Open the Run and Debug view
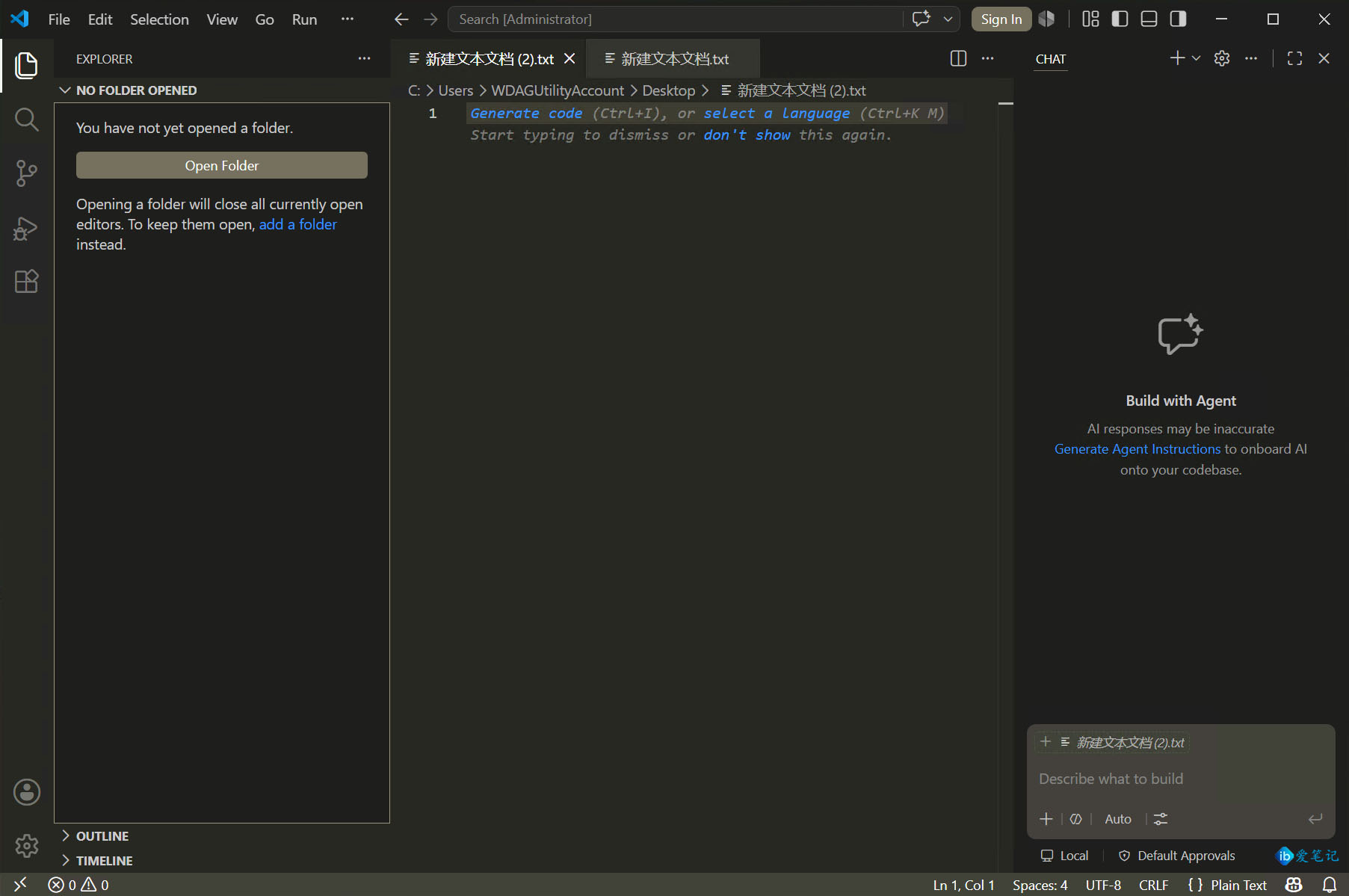 27,228
